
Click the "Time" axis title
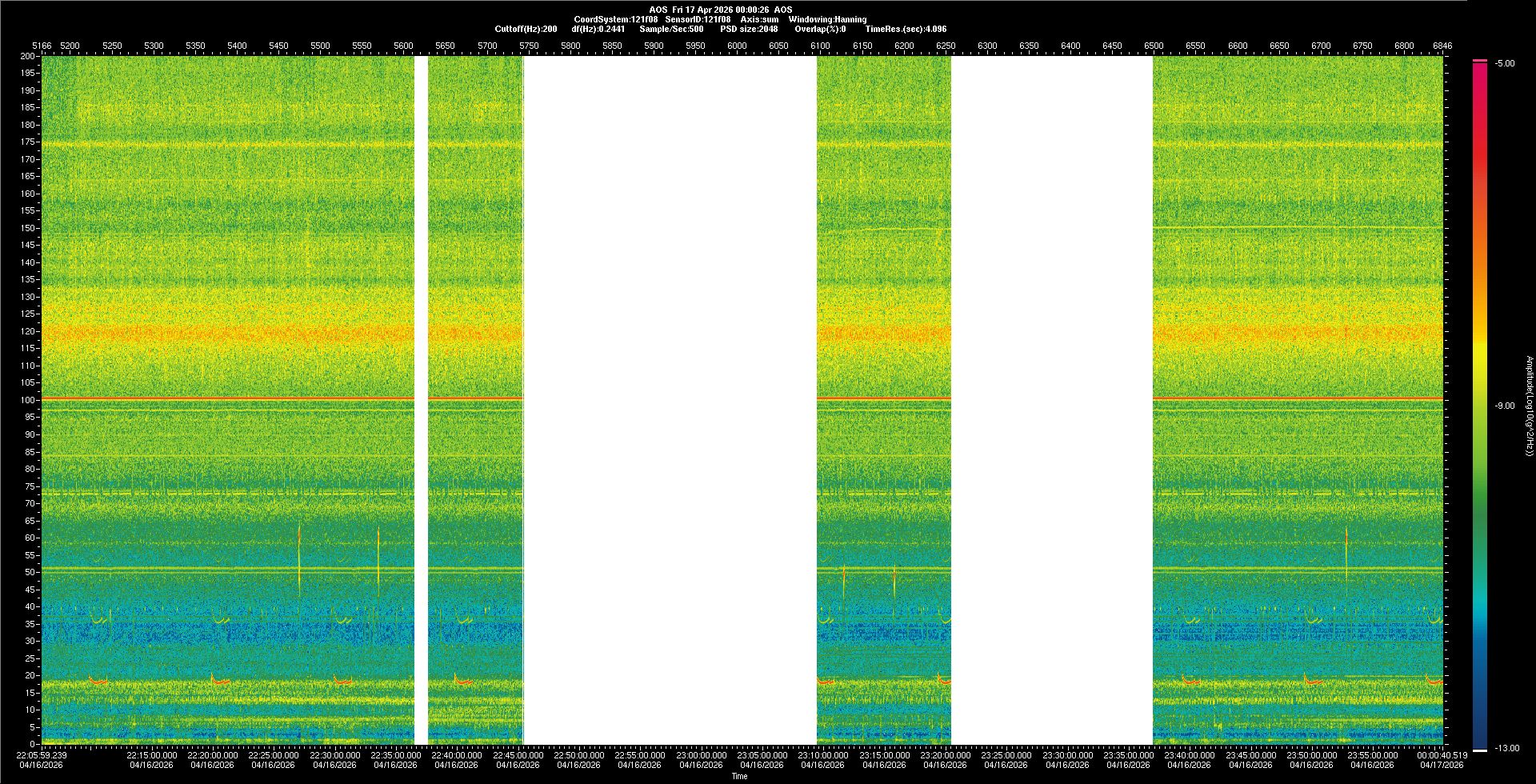pos(740,776)
